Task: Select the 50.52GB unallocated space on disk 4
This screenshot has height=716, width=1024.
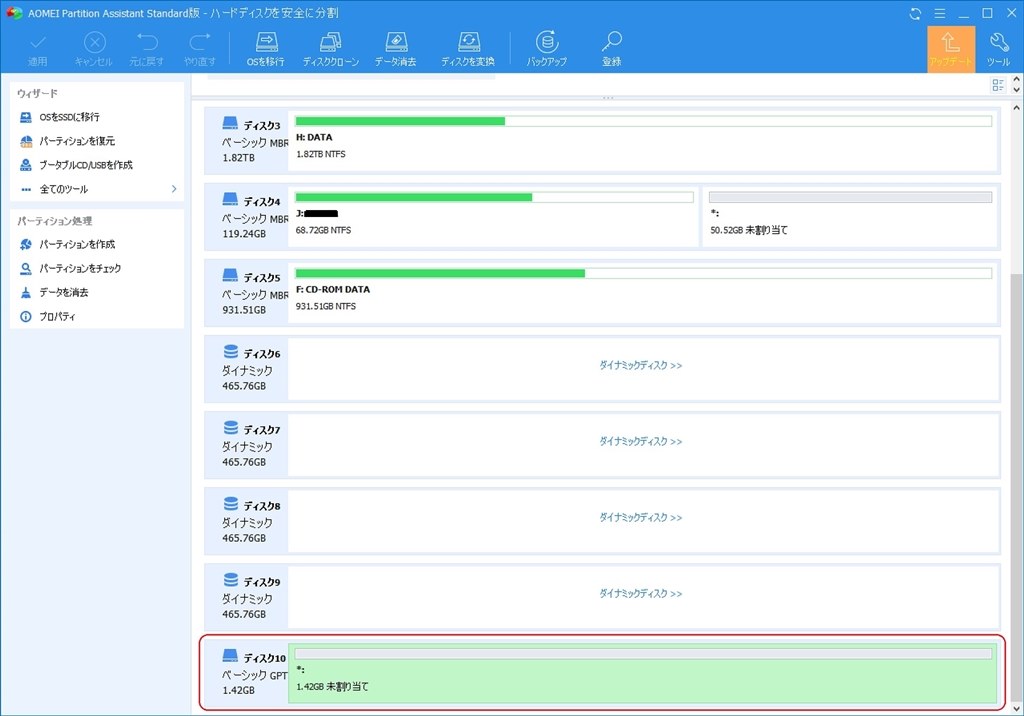Action: (850, 217)
